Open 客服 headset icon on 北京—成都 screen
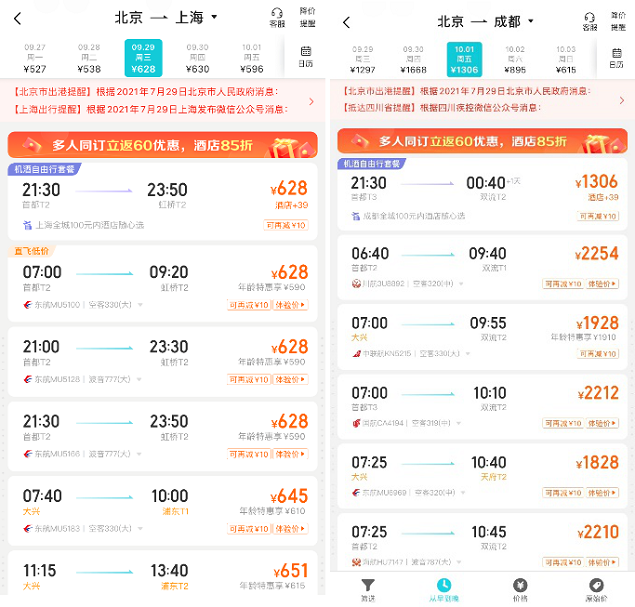The width and height of the screenshot is (635, 607). [x=590, y=20]
